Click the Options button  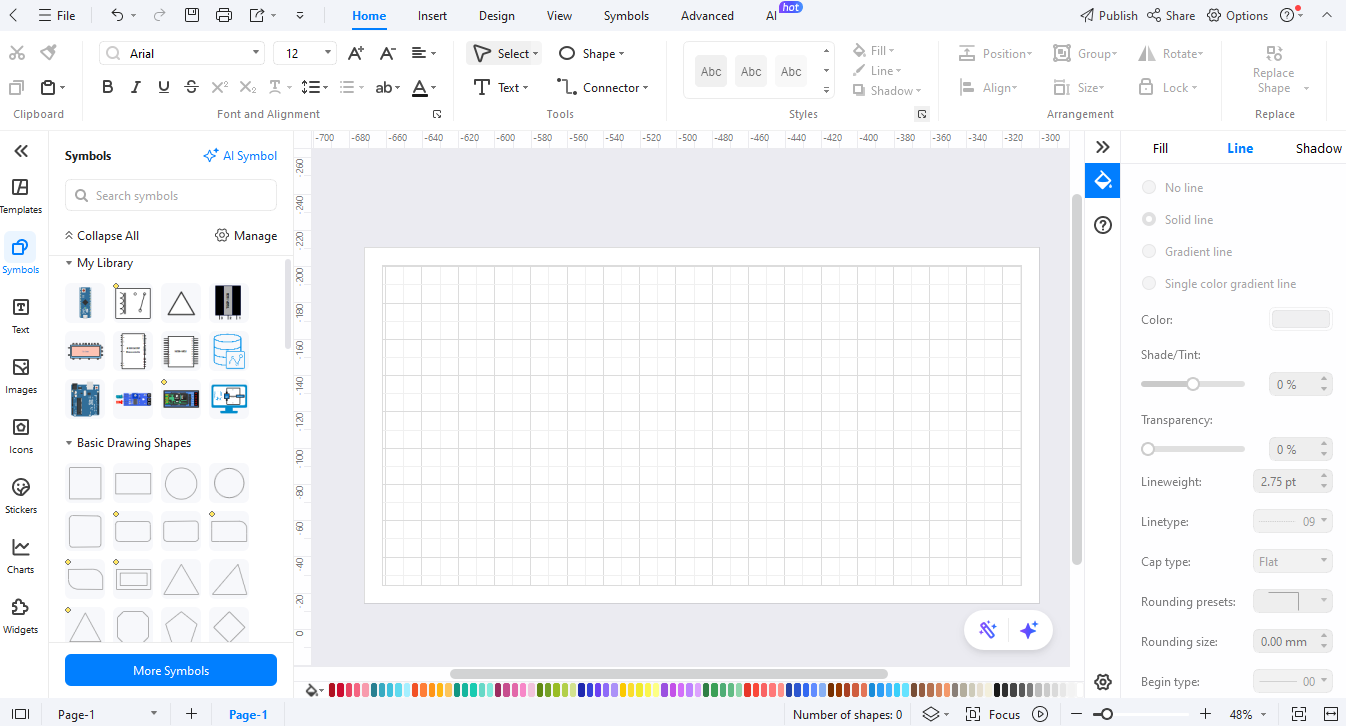click(1238, 15)
